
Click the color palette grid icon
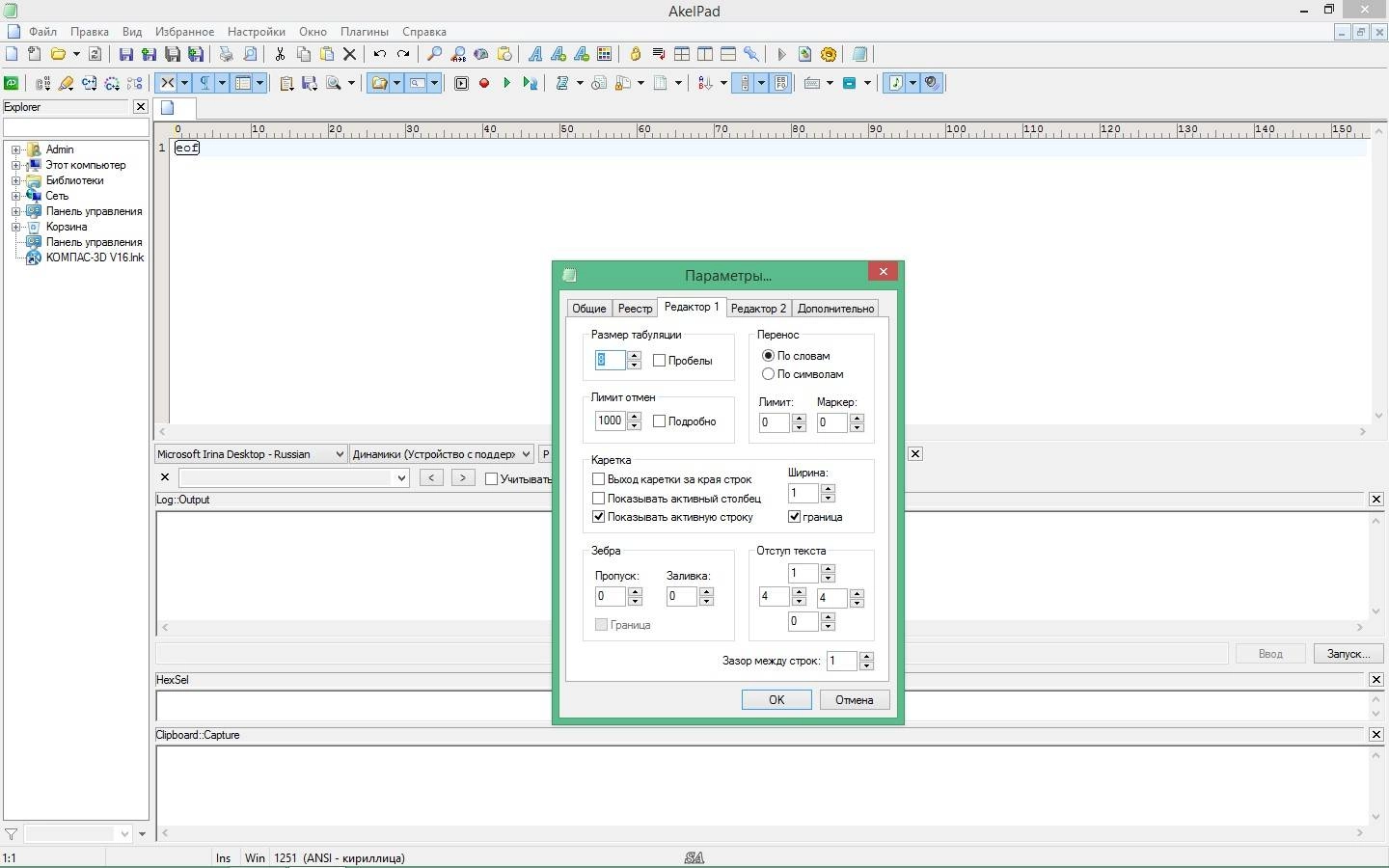point(605,54)
